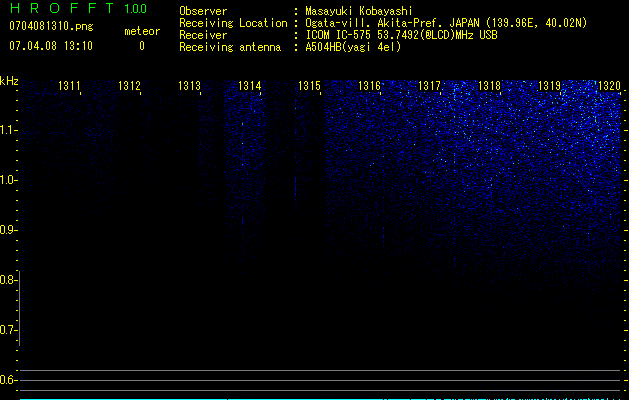Click the 0.6 kHz axis label
Screen dimensions: 629x400
point(8,380)
